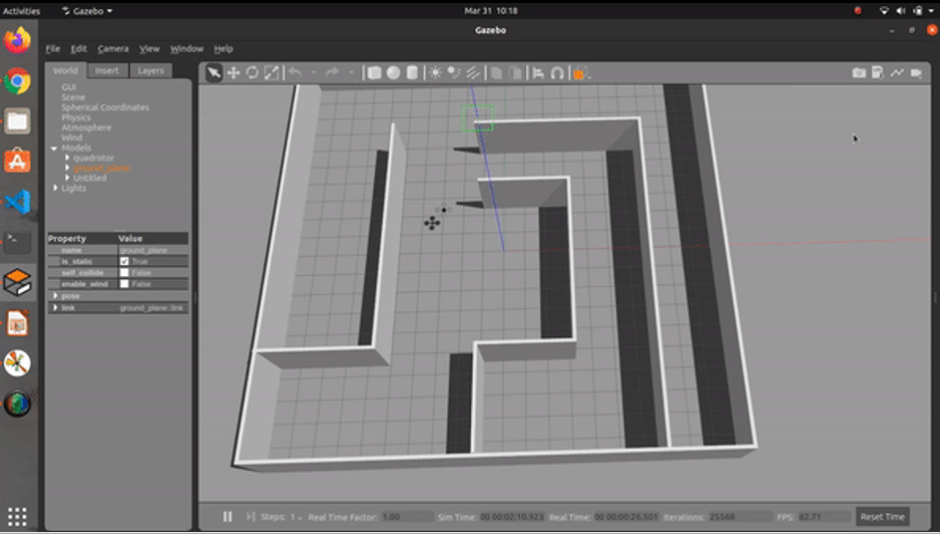Select Physics in the world tree

[76, 118]
